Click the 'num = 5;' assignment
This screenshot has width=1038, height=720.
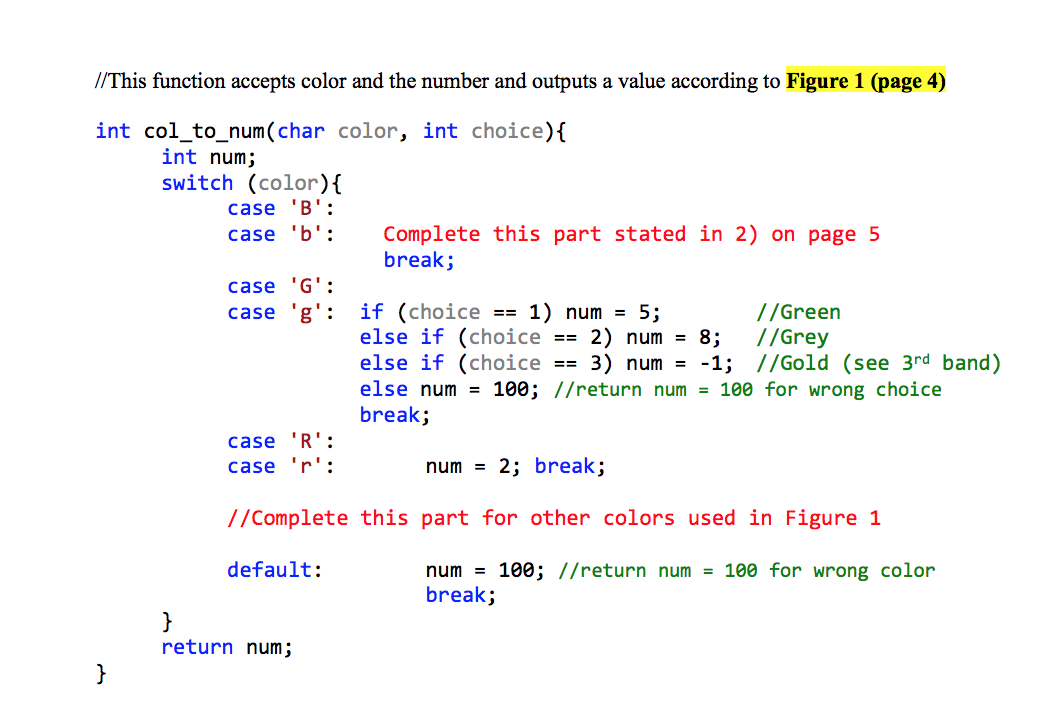(x=612, y=312)
